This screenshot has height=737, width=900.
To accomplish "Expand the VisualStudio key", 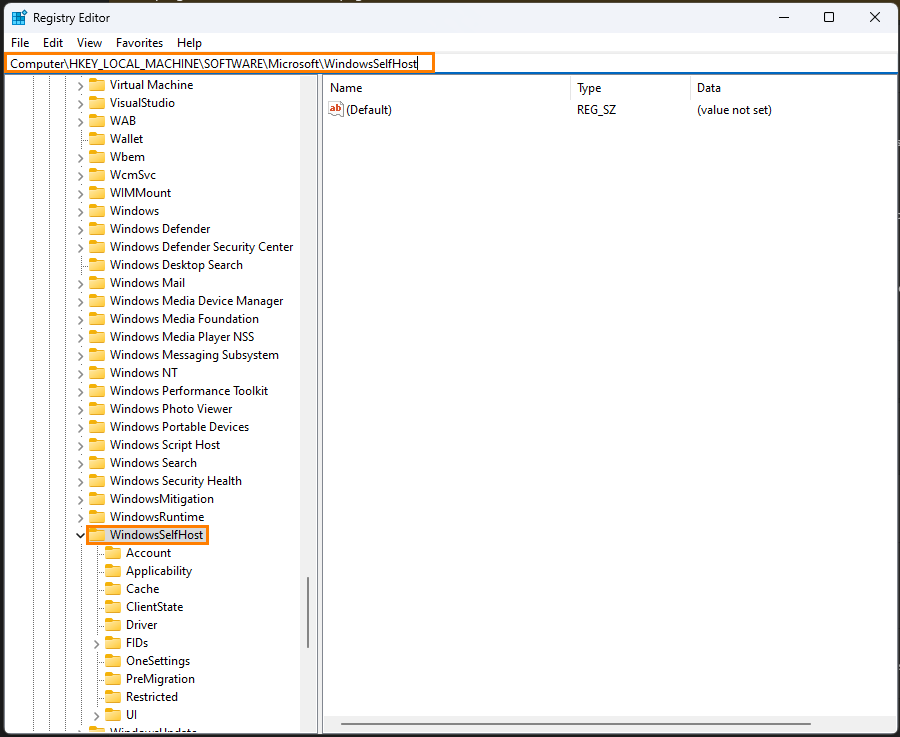I will [80, 104].
